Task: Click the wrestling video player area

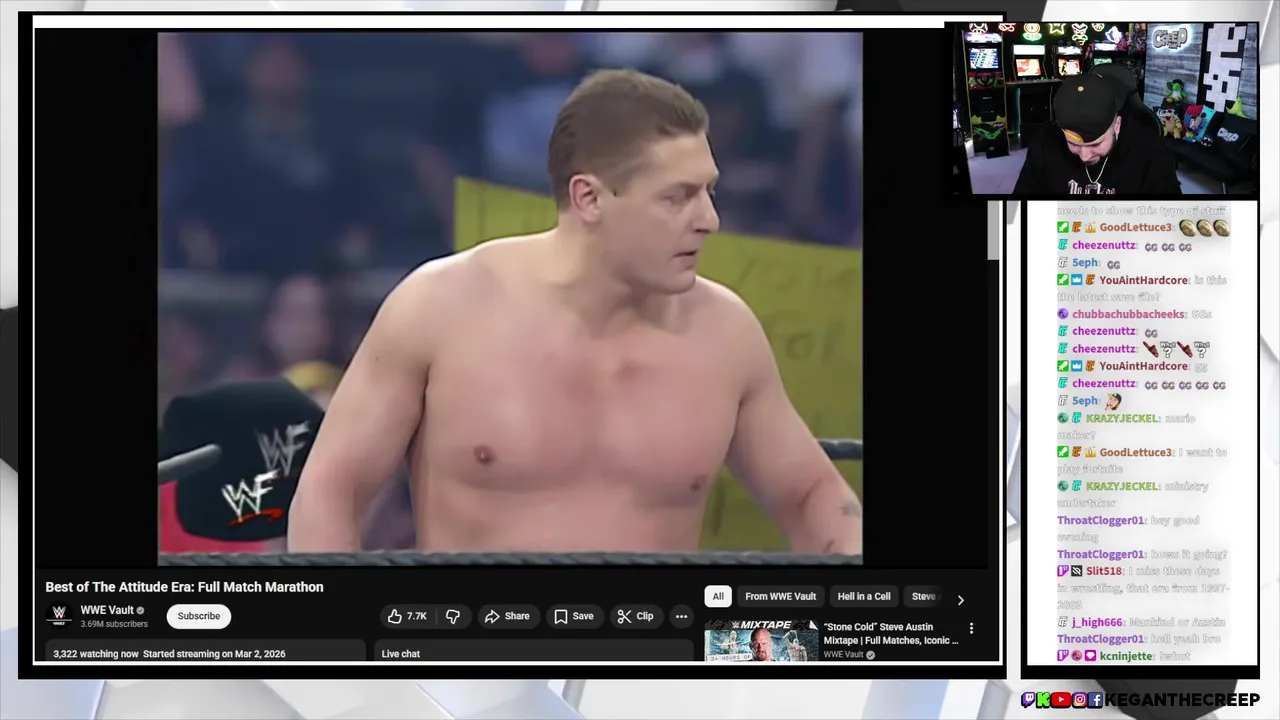Action: point(510,298)
